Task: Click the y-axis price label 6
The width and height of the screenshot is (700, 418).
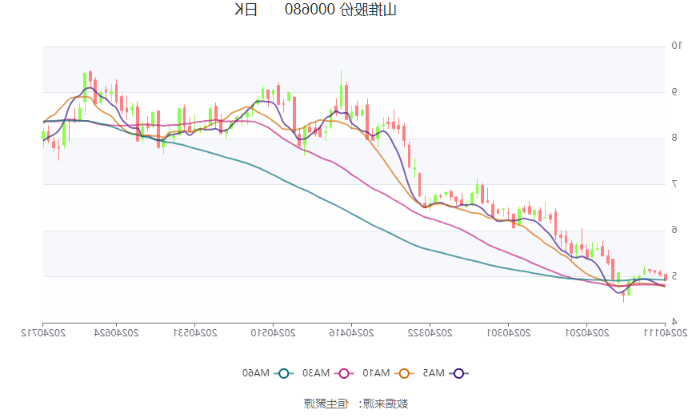Action: 675,230
